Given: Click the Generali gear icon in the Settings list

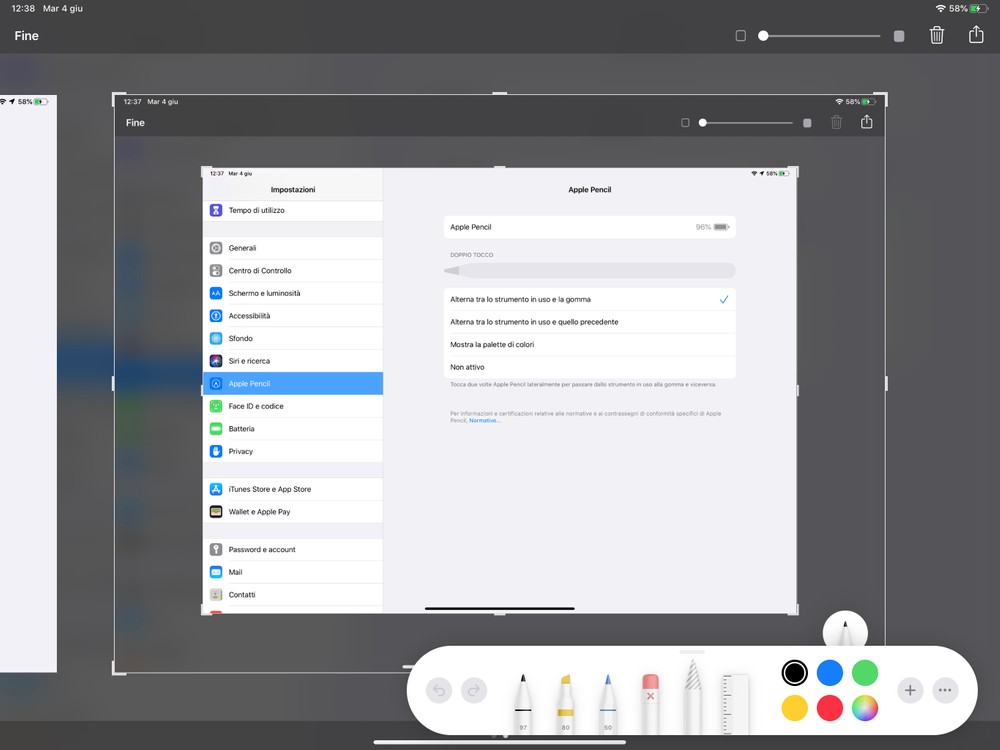Looking at the screenshot, I should point(216,247).
